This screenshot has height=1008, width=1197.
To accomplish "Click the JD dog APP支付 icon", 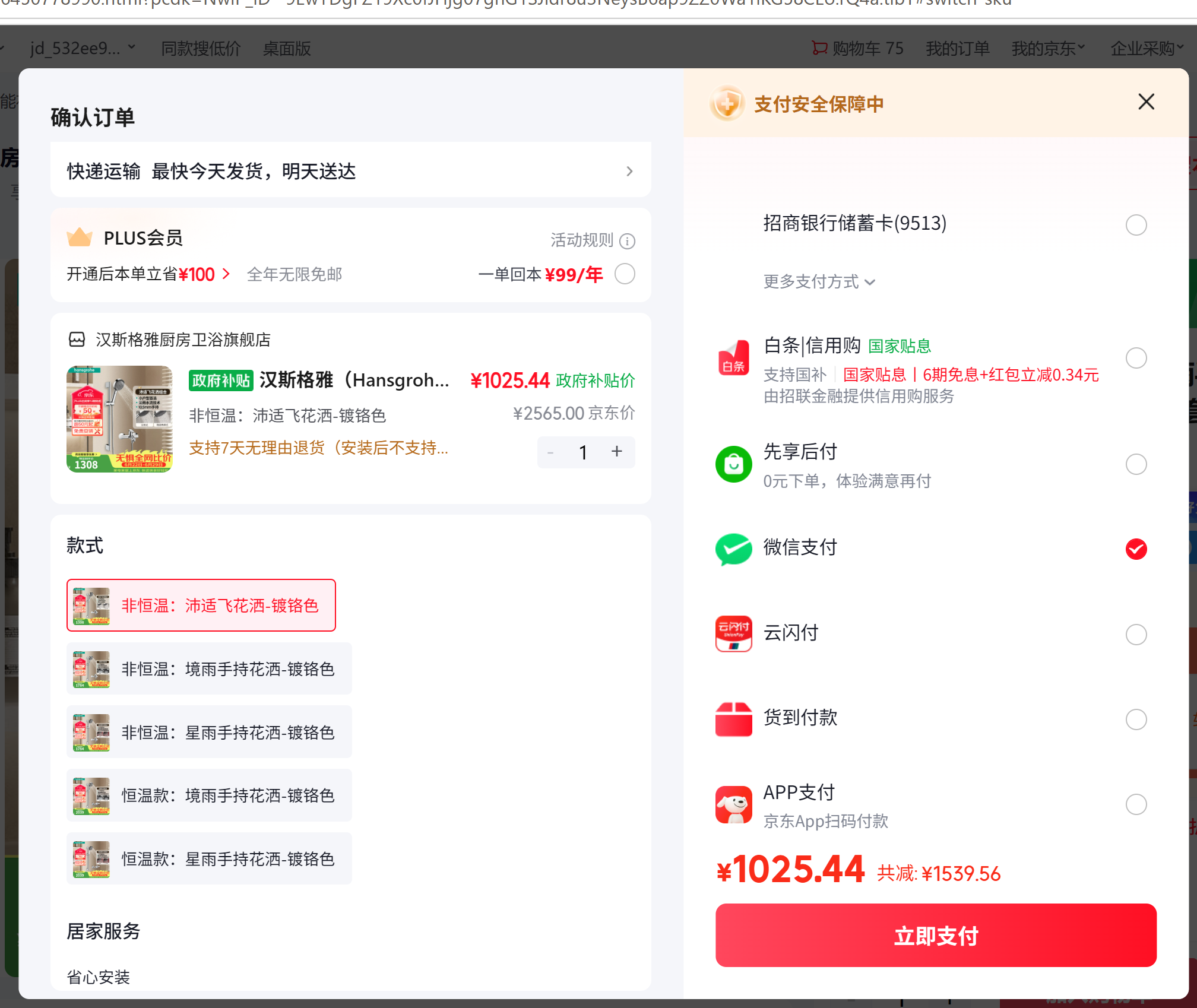I will (734, 805).
